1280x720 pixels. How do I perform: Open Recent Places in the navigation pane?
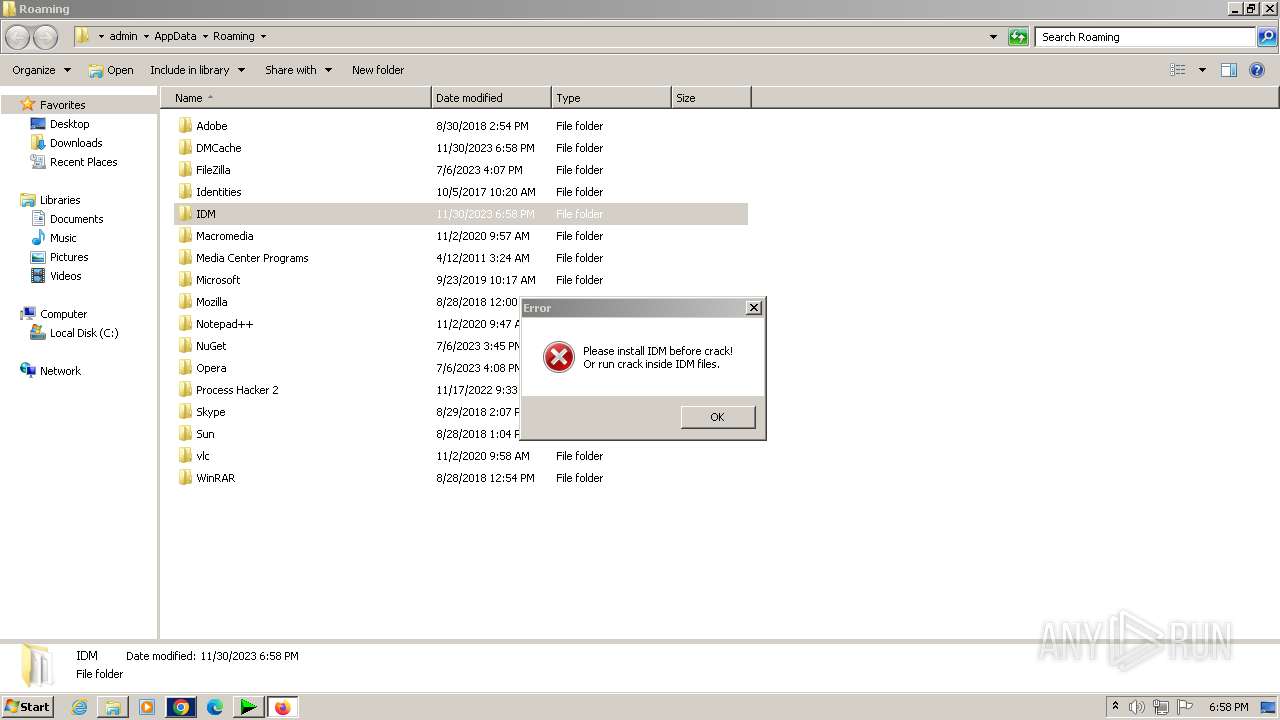click(x=83, y=162)
